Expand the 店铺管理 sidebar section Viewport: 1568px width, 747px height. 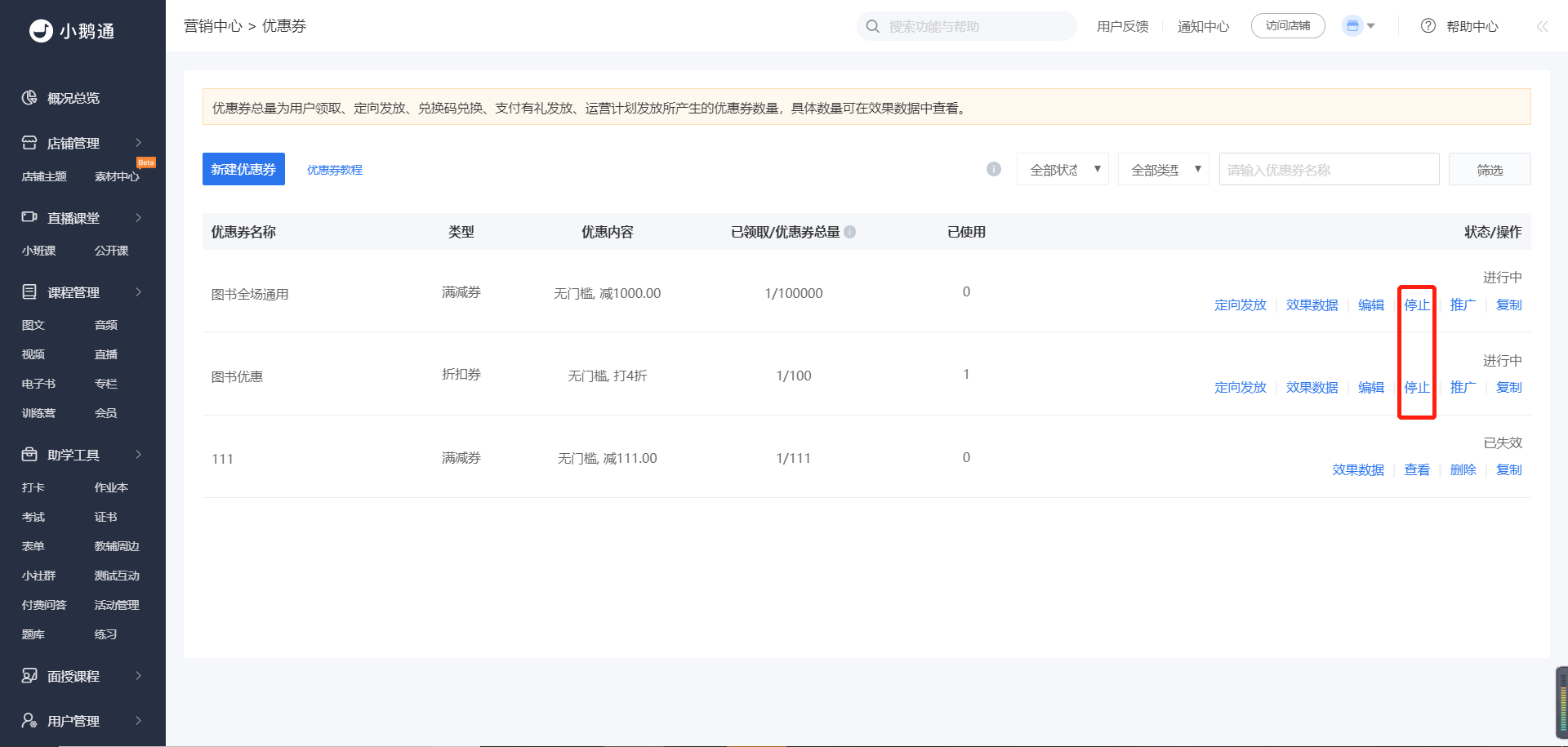pos(82,143)
